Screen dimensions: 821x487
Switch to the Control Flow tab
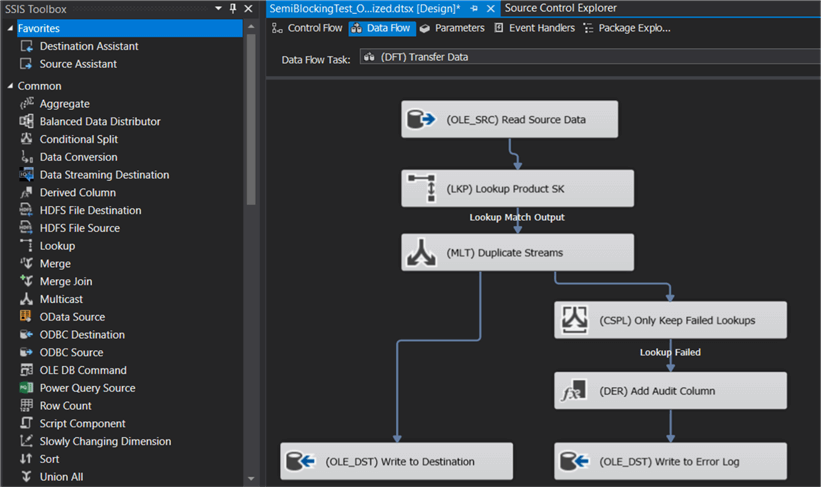click(x=307, y=28)
